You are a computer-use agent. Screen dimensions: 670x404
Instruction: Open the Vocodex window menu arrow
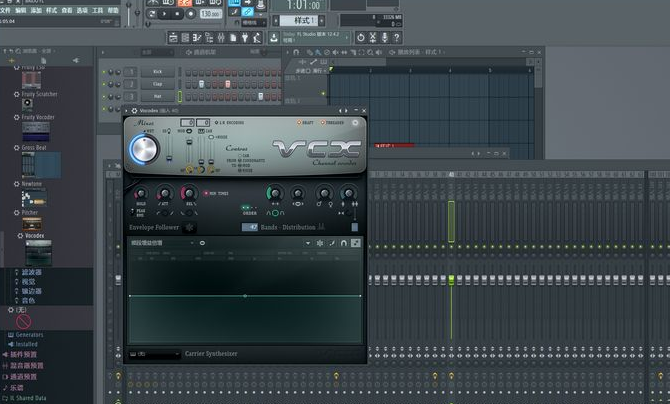(x=126, y=111)
